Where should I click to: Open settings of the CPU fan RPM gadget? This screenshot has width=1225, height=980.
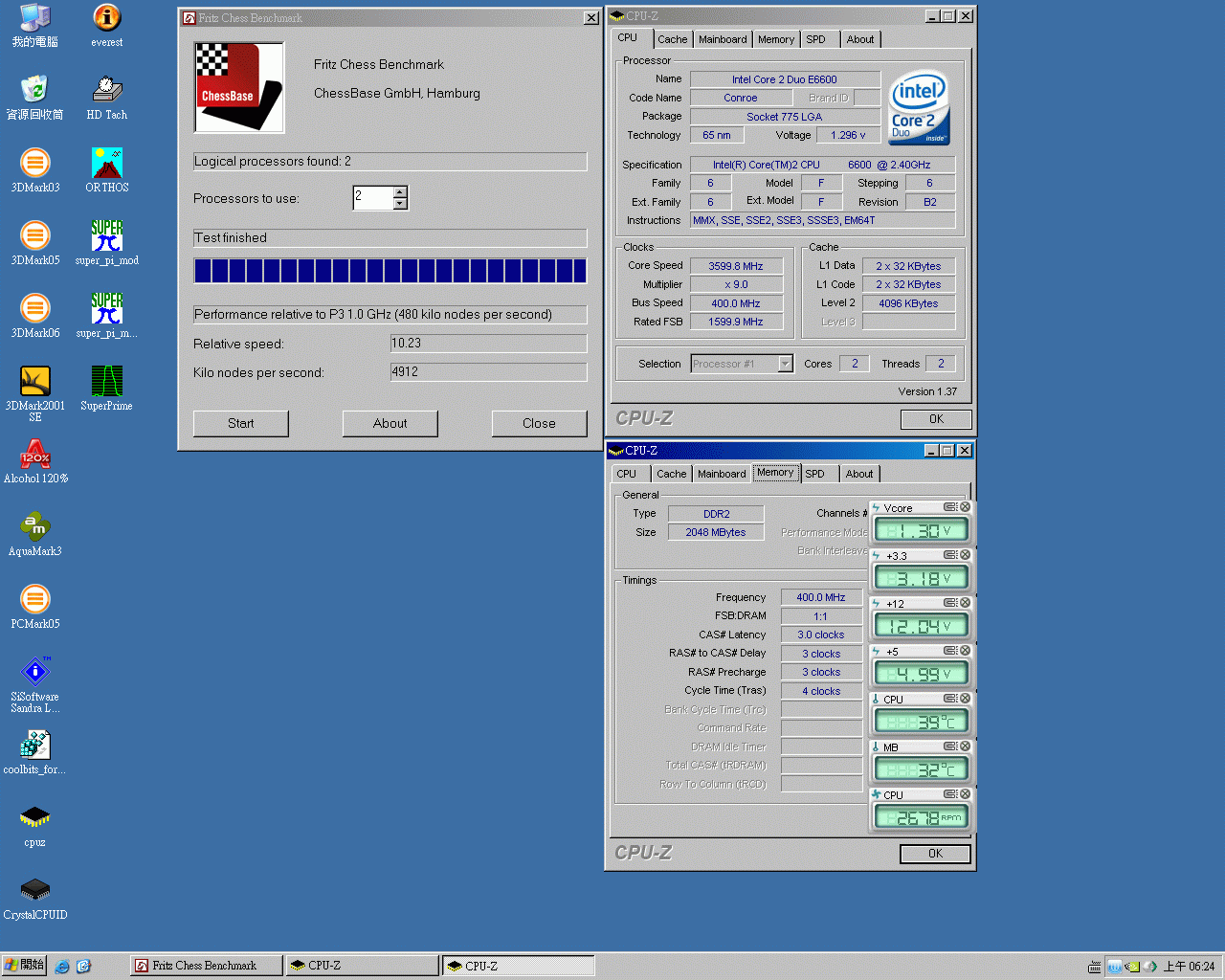(x=950, y=794)
